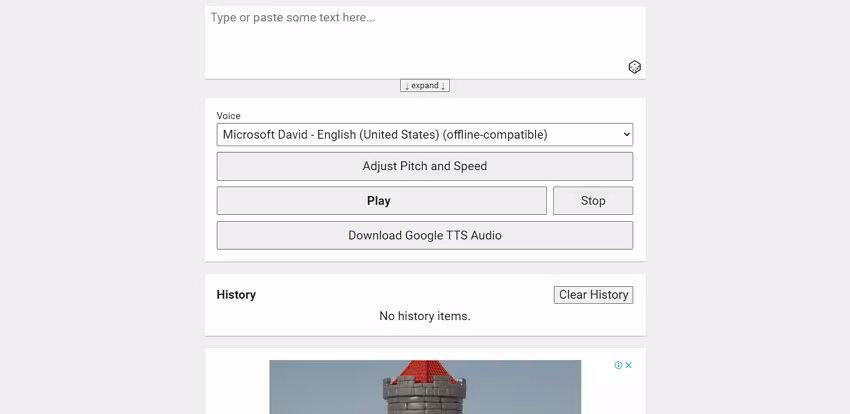Click the right arrow on the expand button
The width and height of the screenshot is (850, 414).
pos(443,86)
